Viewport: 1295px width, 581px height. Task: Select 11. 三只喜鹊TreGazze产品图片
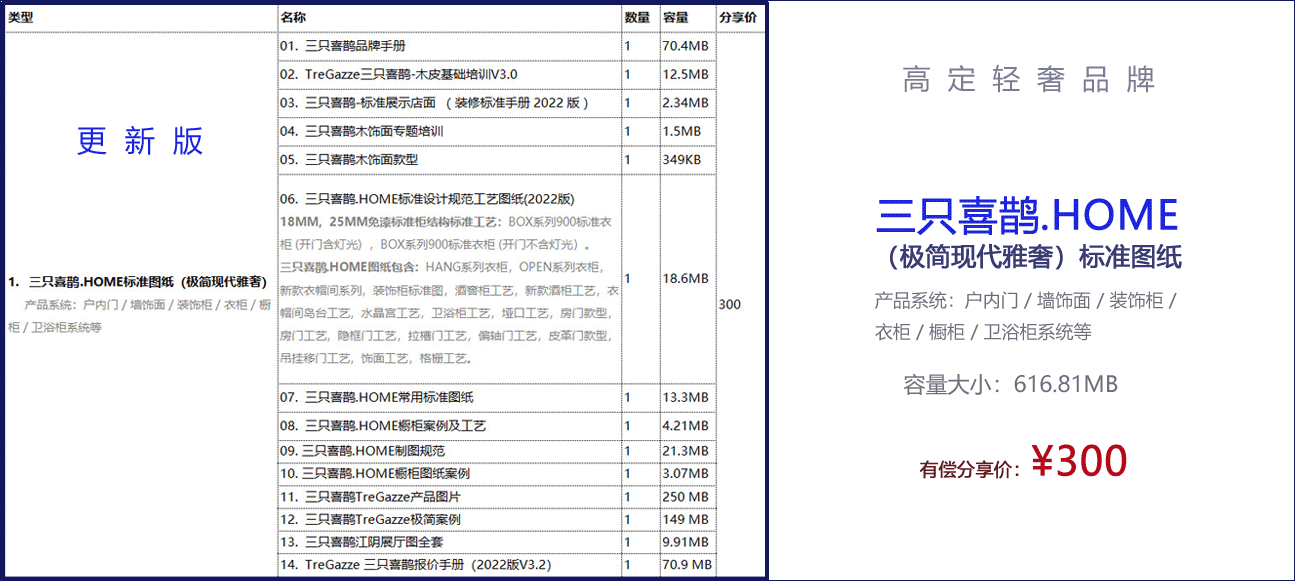click(x=370, y=497)
